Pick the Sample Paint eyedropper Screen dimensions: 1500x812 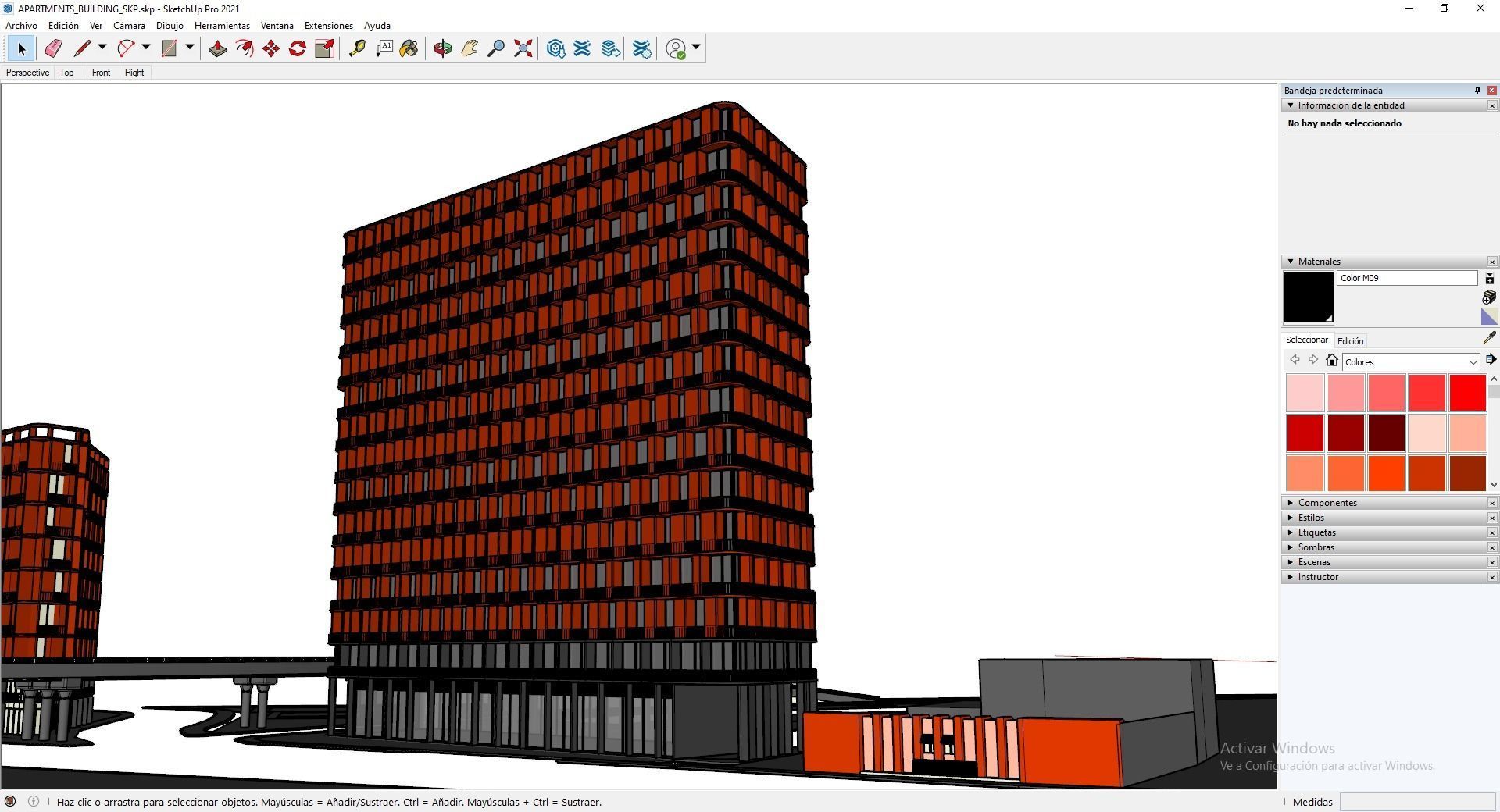(x=1489, y=338)
